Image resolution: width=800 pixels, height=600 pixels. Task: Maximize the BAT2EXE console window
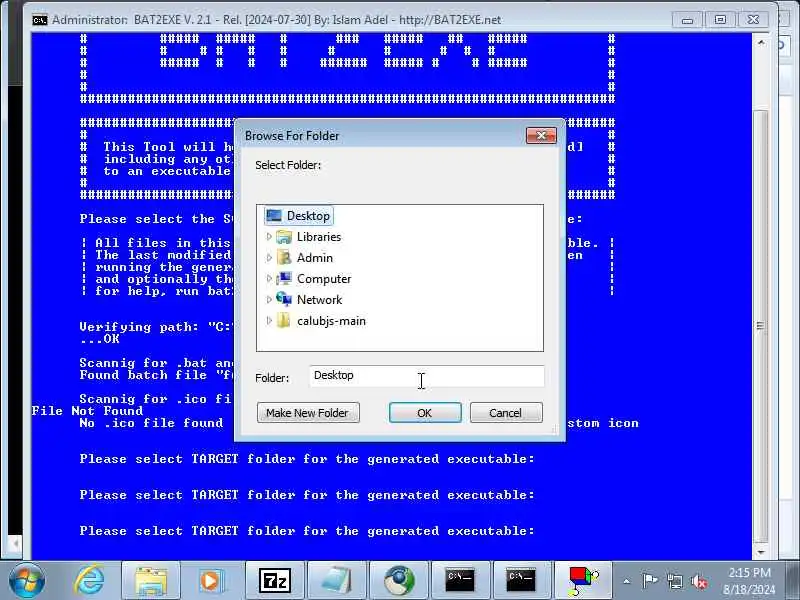coord(720,20)
